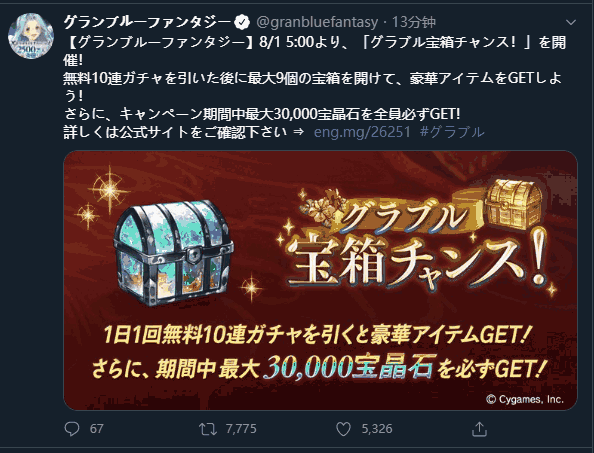Open the share upload icon
The width and height of the screenshot is (594, 453).
479,429
